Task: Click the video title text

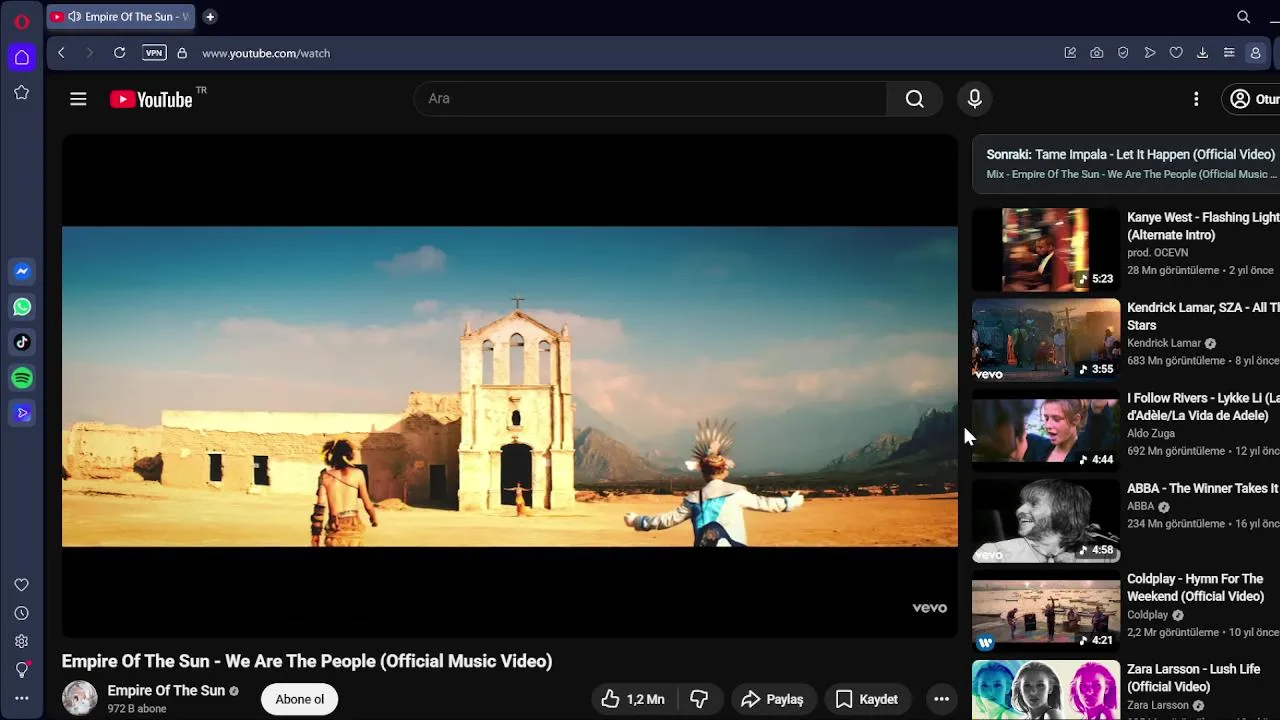Action: [x=307, y=661]
